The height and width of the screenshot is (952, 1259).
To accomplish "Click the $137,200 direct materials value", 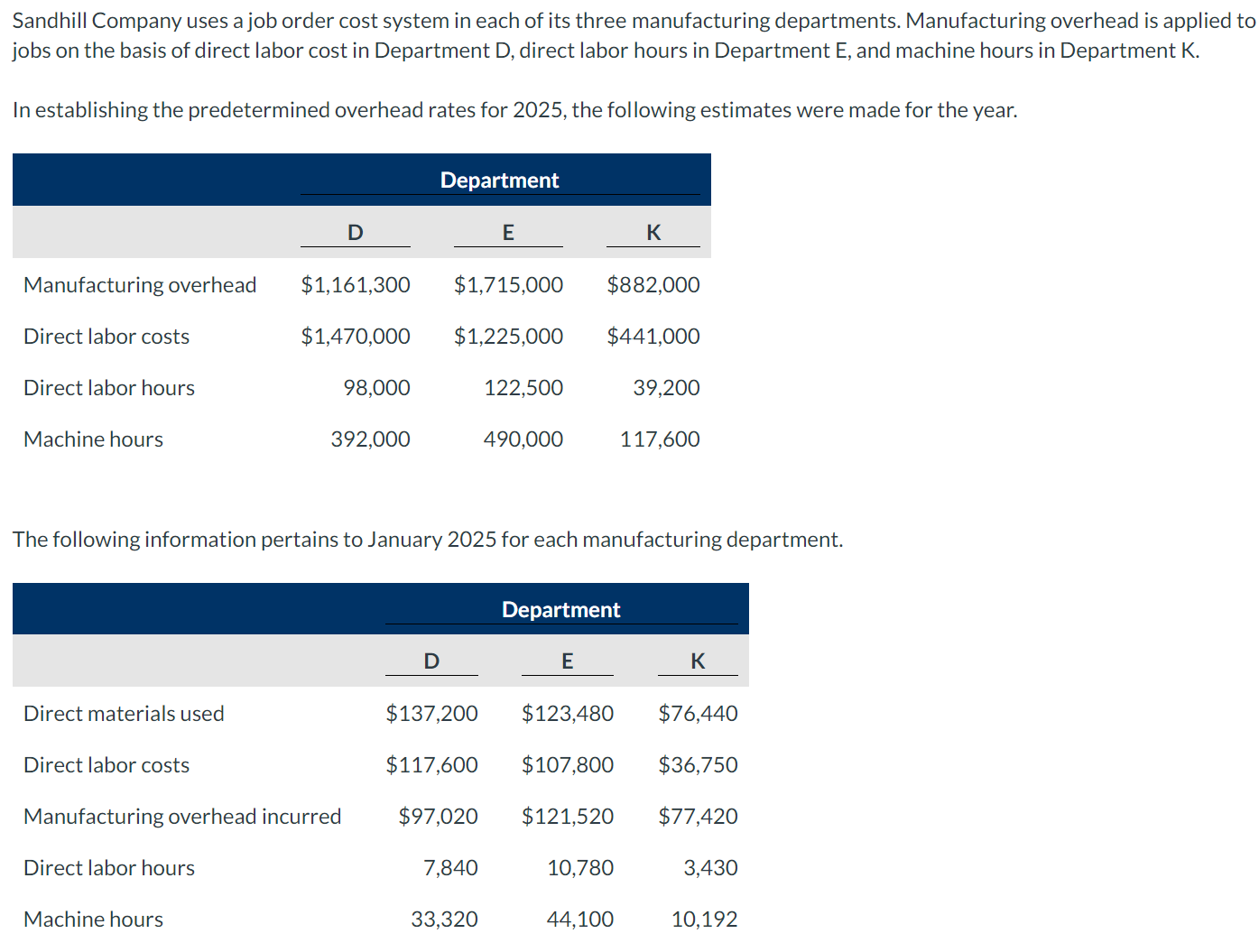I will (x=432, y=713).
